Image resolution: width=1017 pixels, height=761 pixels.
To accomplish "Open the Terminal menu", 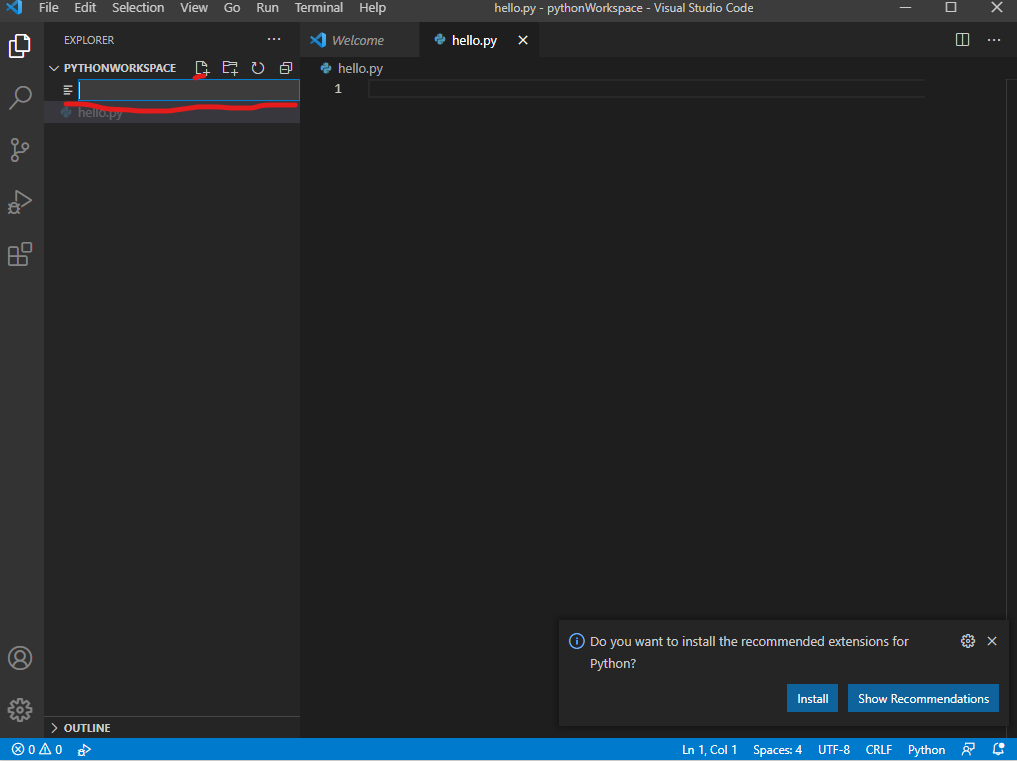I will [x=319, y=8].
